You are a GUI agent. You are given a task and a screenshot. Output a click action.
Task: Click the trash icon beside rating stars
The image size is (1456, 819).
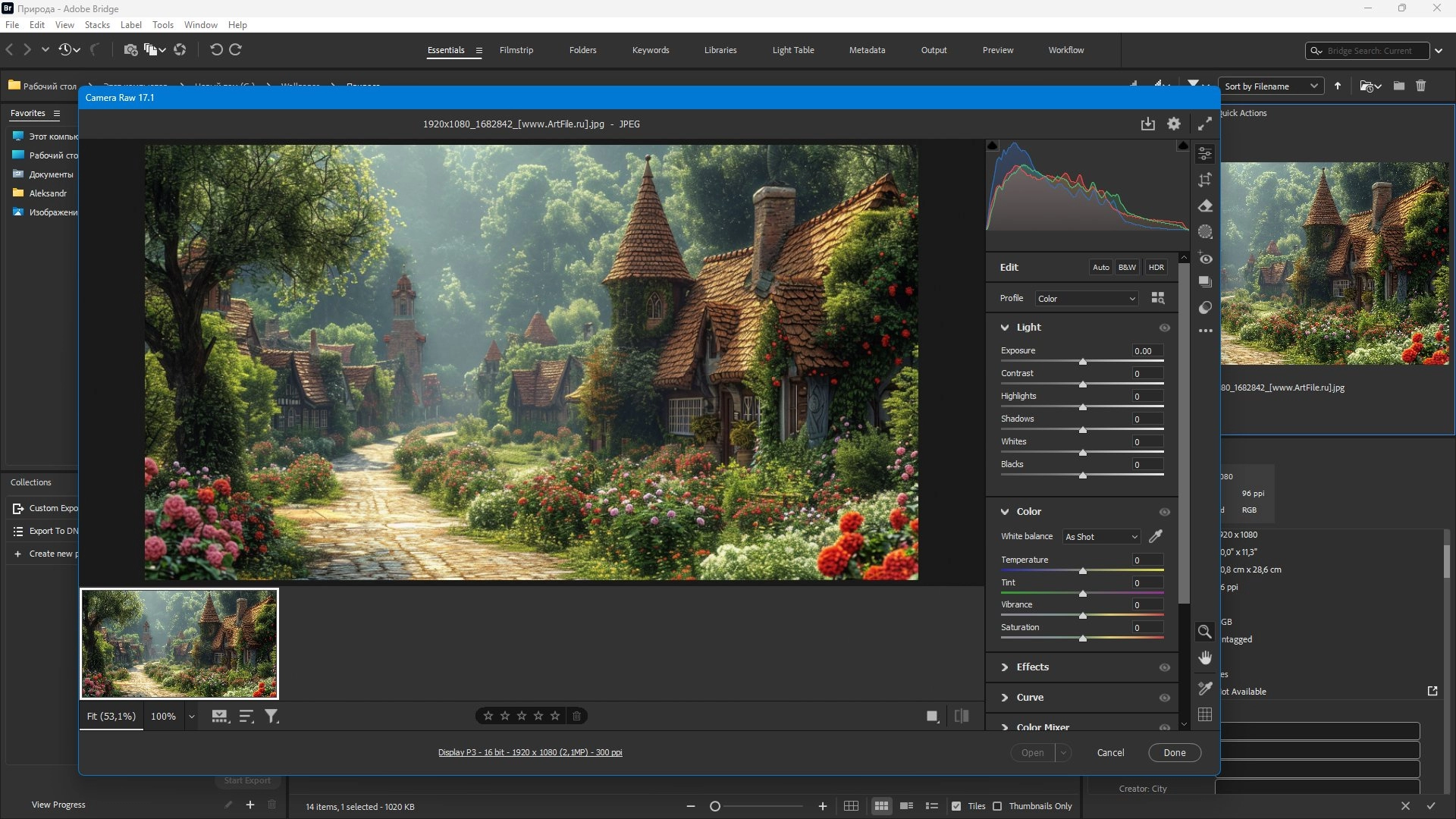576,716
